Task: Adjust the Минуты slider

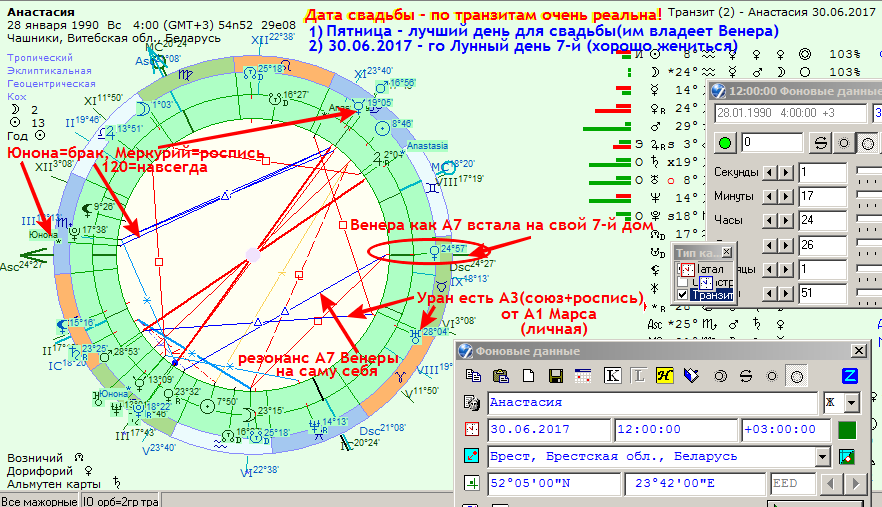Action: [x=868, y=196]
